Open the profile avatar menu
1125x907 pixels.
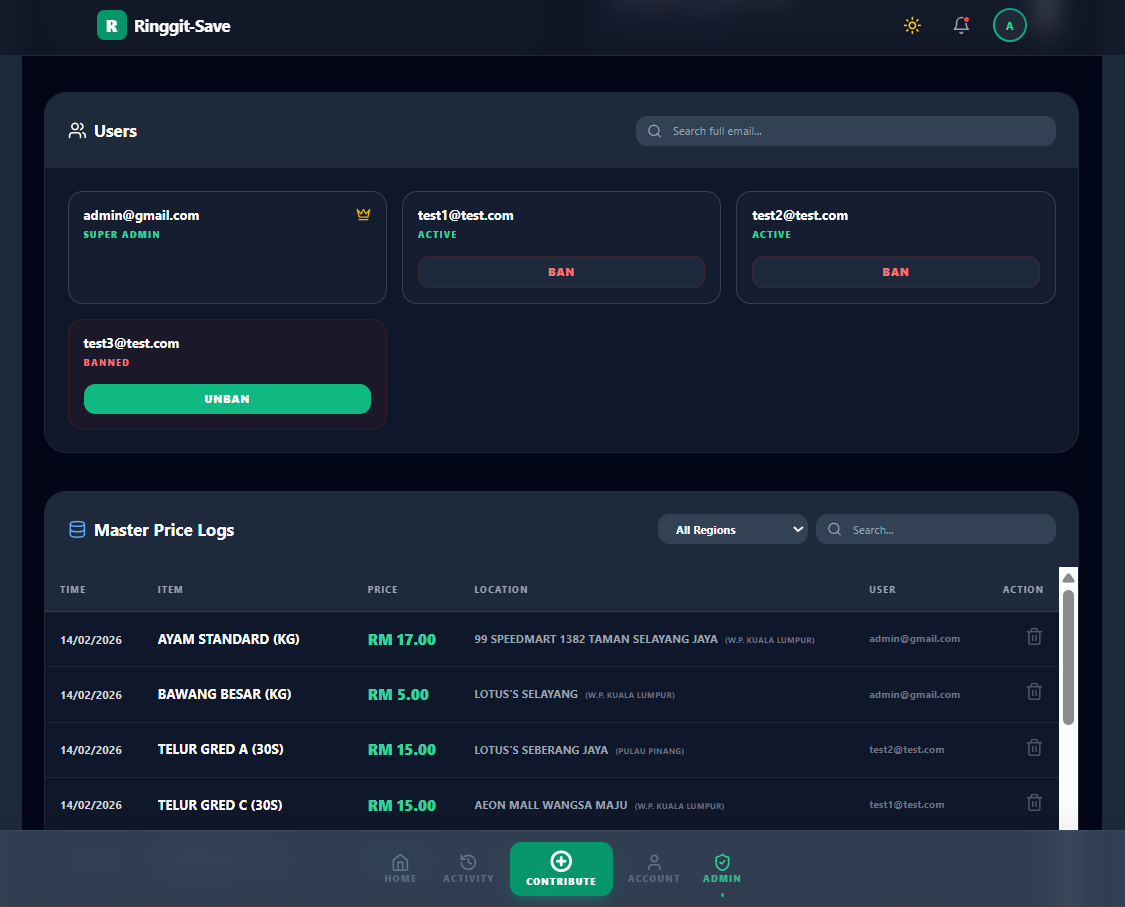pyautogui.click(x=1009, y=26)
